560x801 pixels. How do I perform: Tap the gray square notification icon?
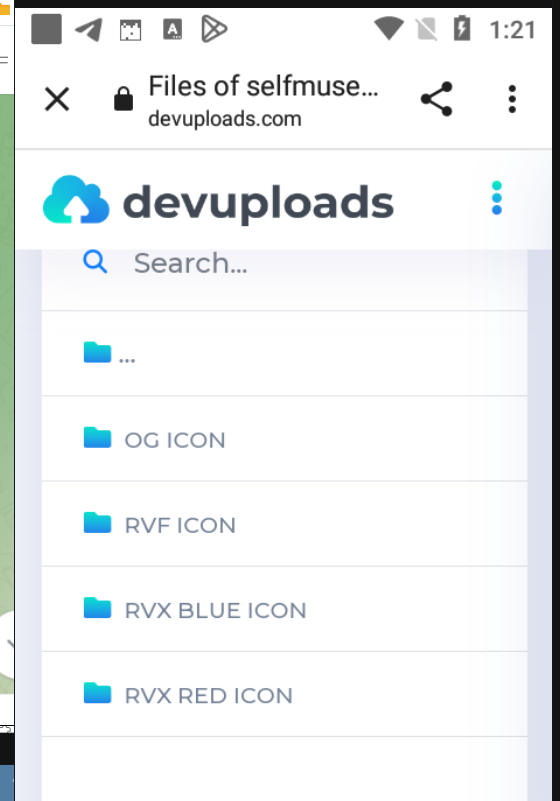click(46, 29)
